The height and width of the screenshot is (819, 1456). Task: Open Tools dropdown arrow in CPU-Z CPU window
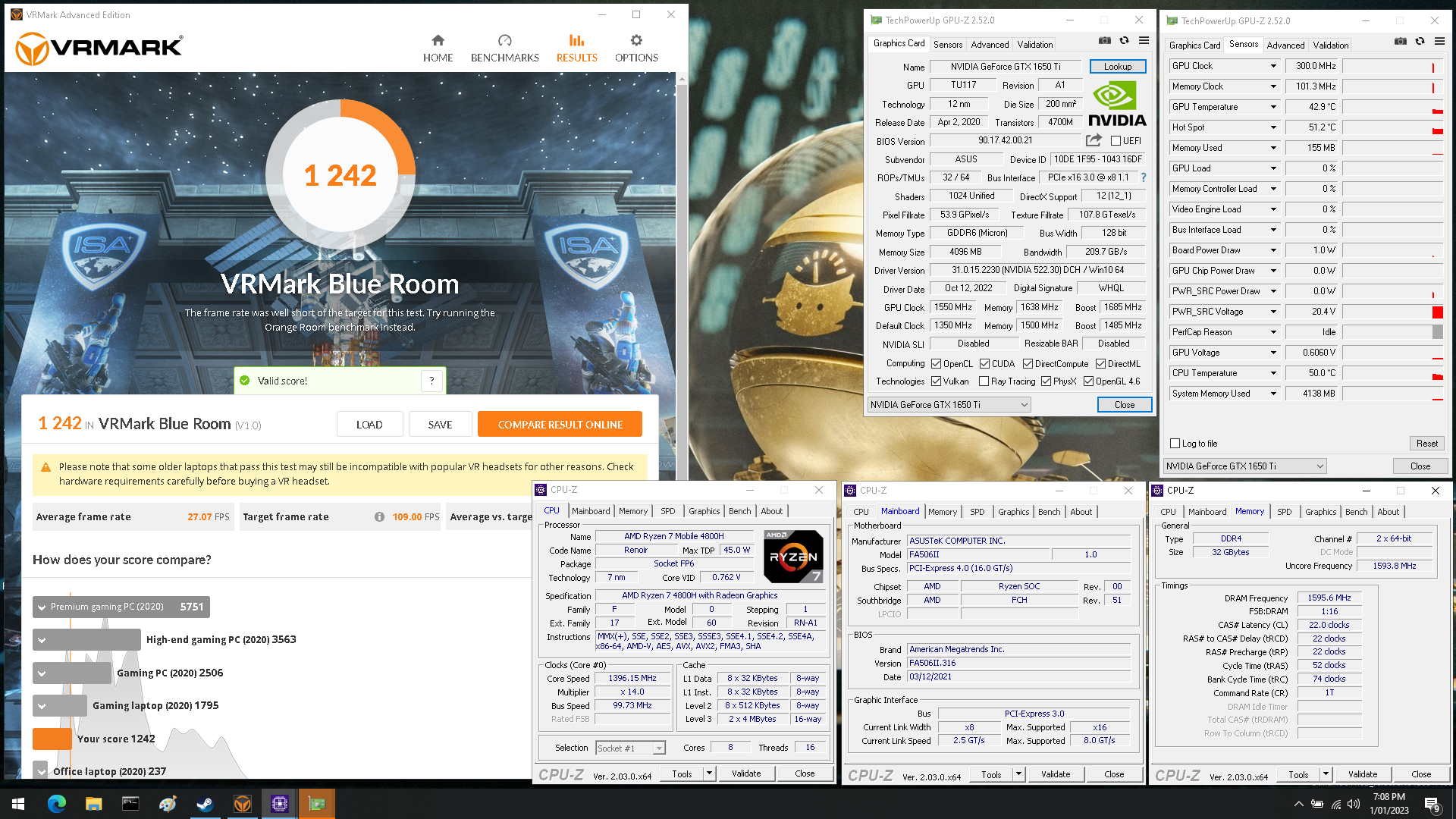click(709, 773)
